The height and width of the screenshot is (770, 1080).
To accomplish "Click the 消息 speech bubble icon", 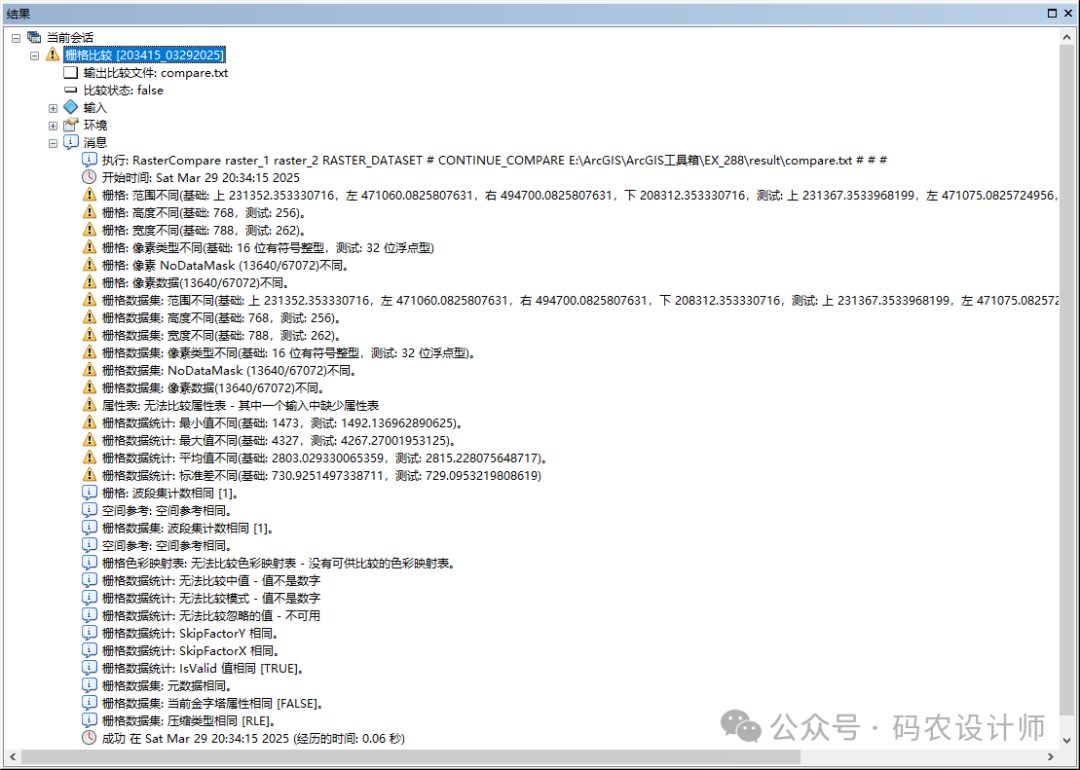I will tap(70, 142).
